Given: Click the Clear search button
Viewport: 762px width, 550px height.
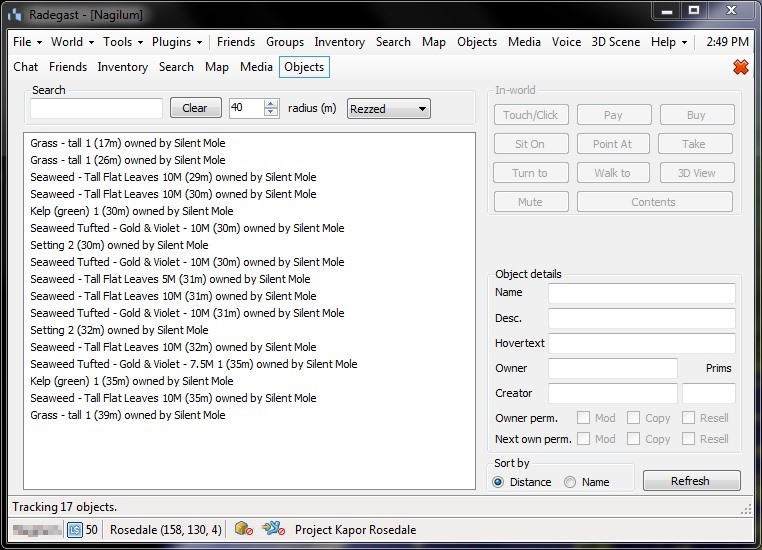Looking at the screenshot, I should (x=195, y=108).
